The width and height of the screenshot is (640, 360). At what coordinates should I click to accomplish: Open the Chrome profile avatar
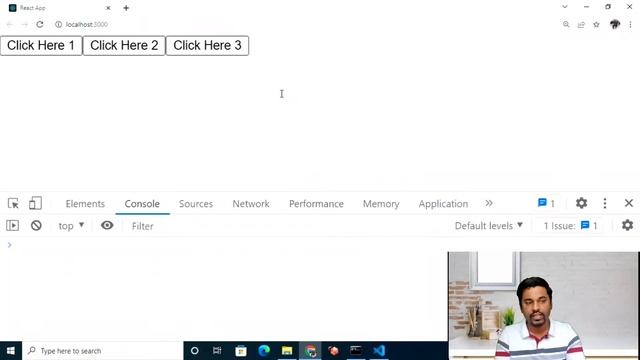point(615,24)
